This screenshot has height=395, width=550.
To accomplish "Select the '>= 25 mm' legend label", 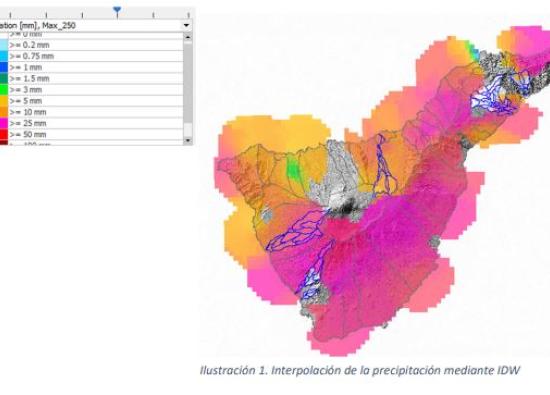I will pos(28,123).
